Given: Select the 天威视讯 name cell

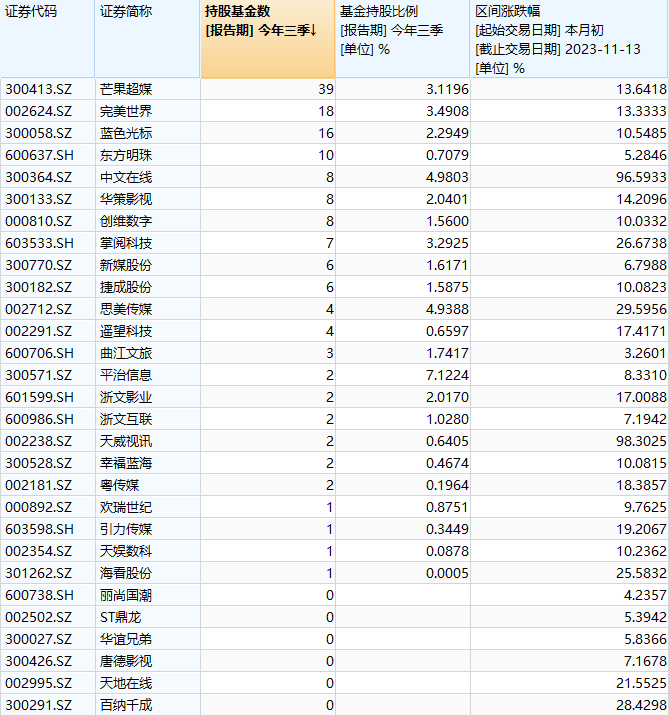Looking at the screenshot, I should point(126,441).
